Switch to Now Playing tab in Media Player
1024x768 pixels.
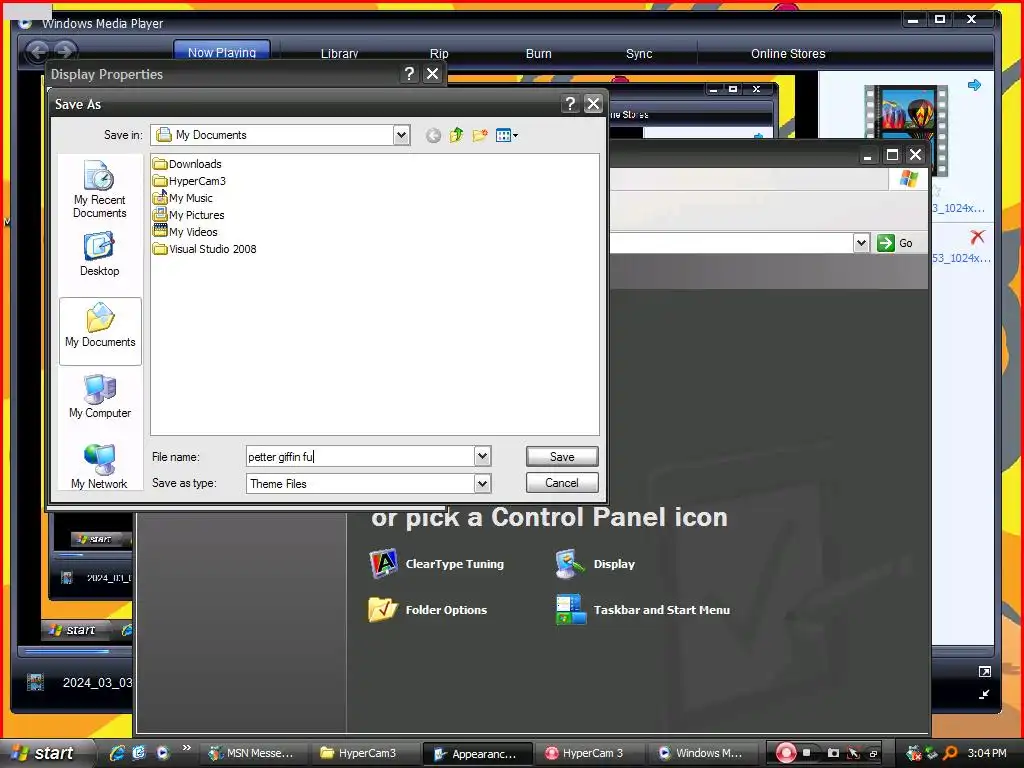click(x=222, y=52)
